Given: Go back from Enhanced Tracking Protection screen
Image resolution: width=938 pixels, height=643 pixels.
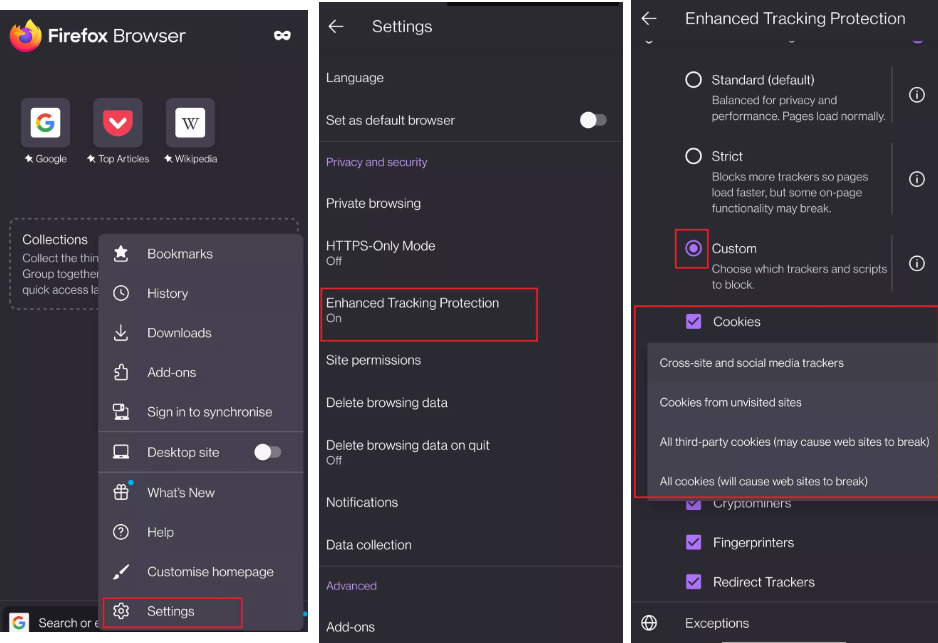Looking at the screenshot, I should 649,19.
